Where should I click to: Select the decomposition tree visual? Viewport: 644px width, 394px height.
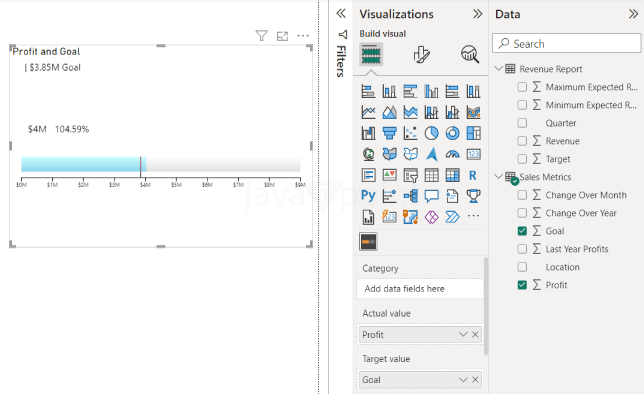[x=410, y=196]
